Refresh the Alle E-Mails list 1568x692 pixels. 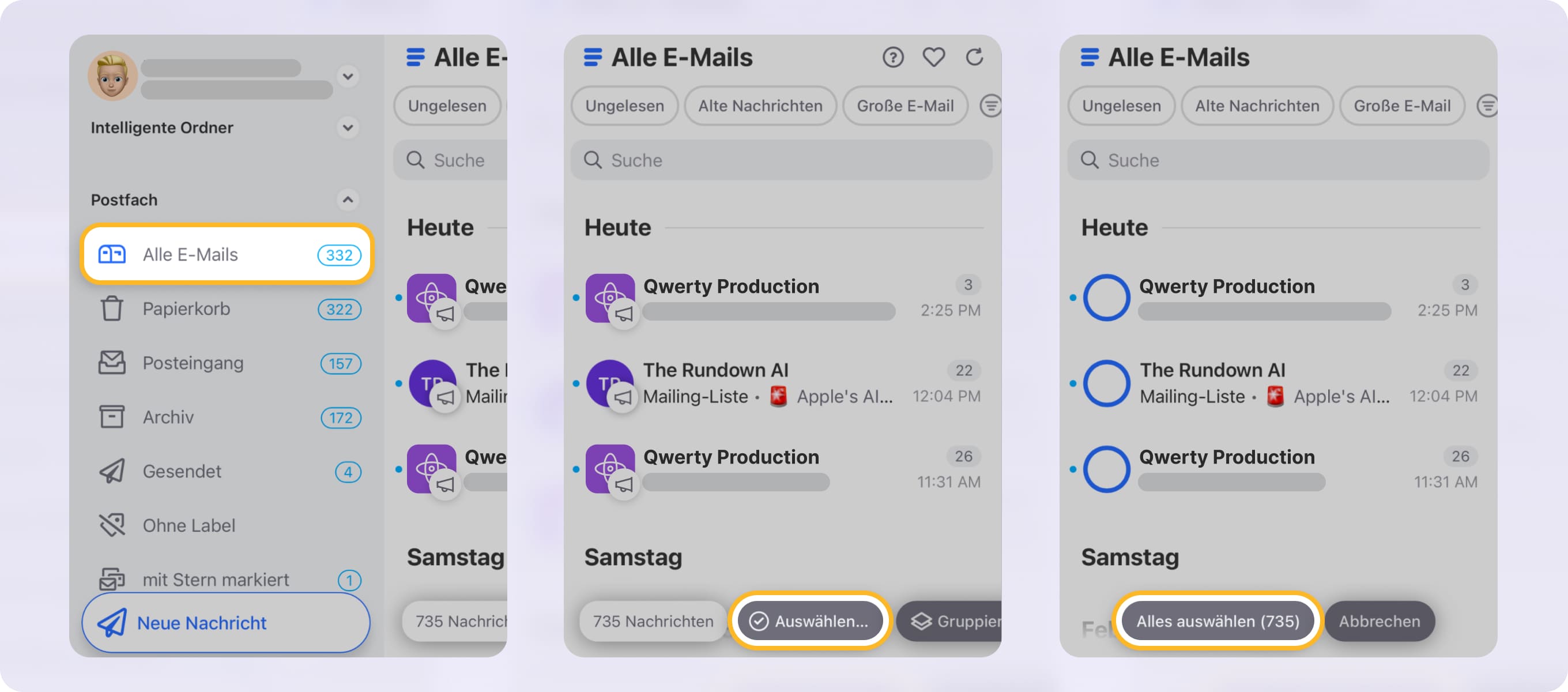[974, 57]
